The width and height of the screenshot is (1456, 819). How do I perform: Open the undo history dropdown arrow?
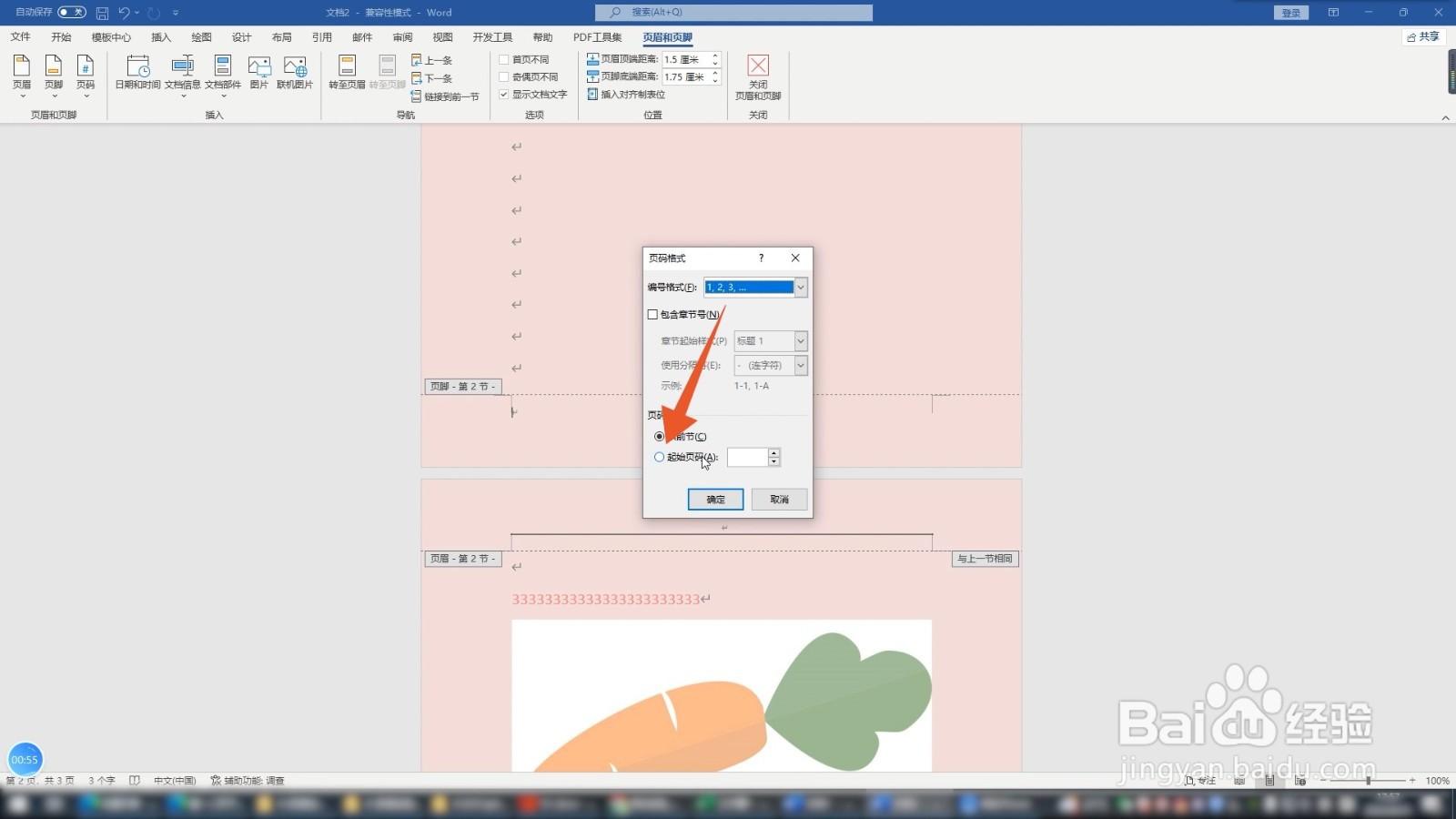point(136,13)
